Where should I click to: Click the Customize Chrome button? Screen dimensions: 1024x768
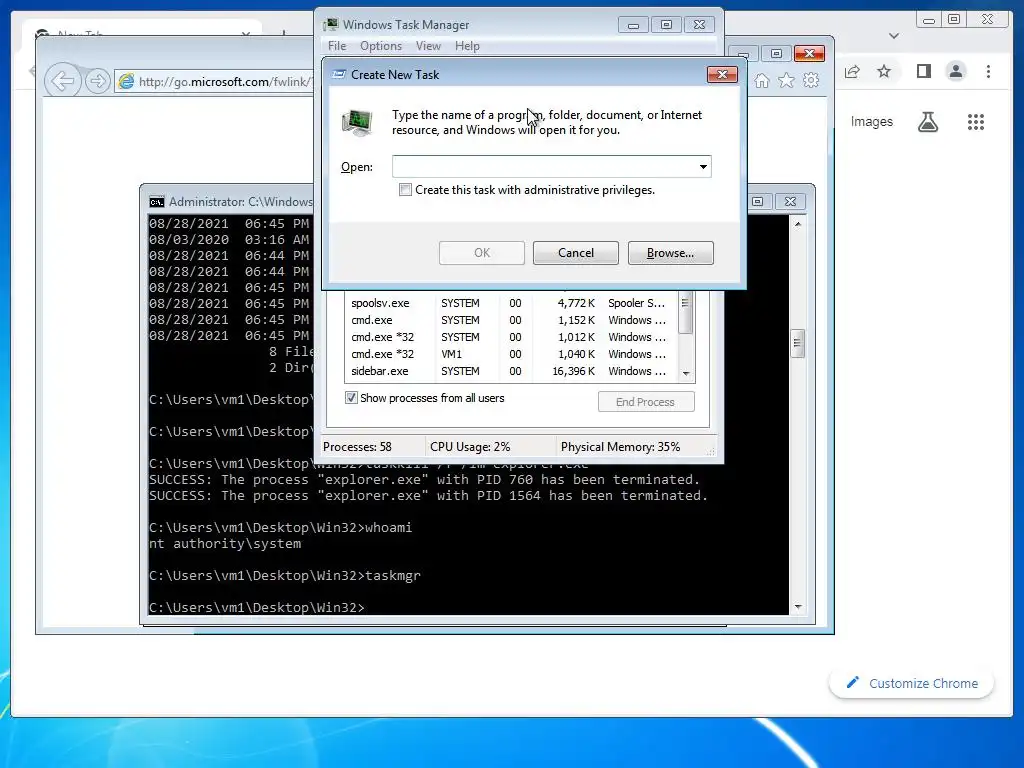click(x=912, y=683)
